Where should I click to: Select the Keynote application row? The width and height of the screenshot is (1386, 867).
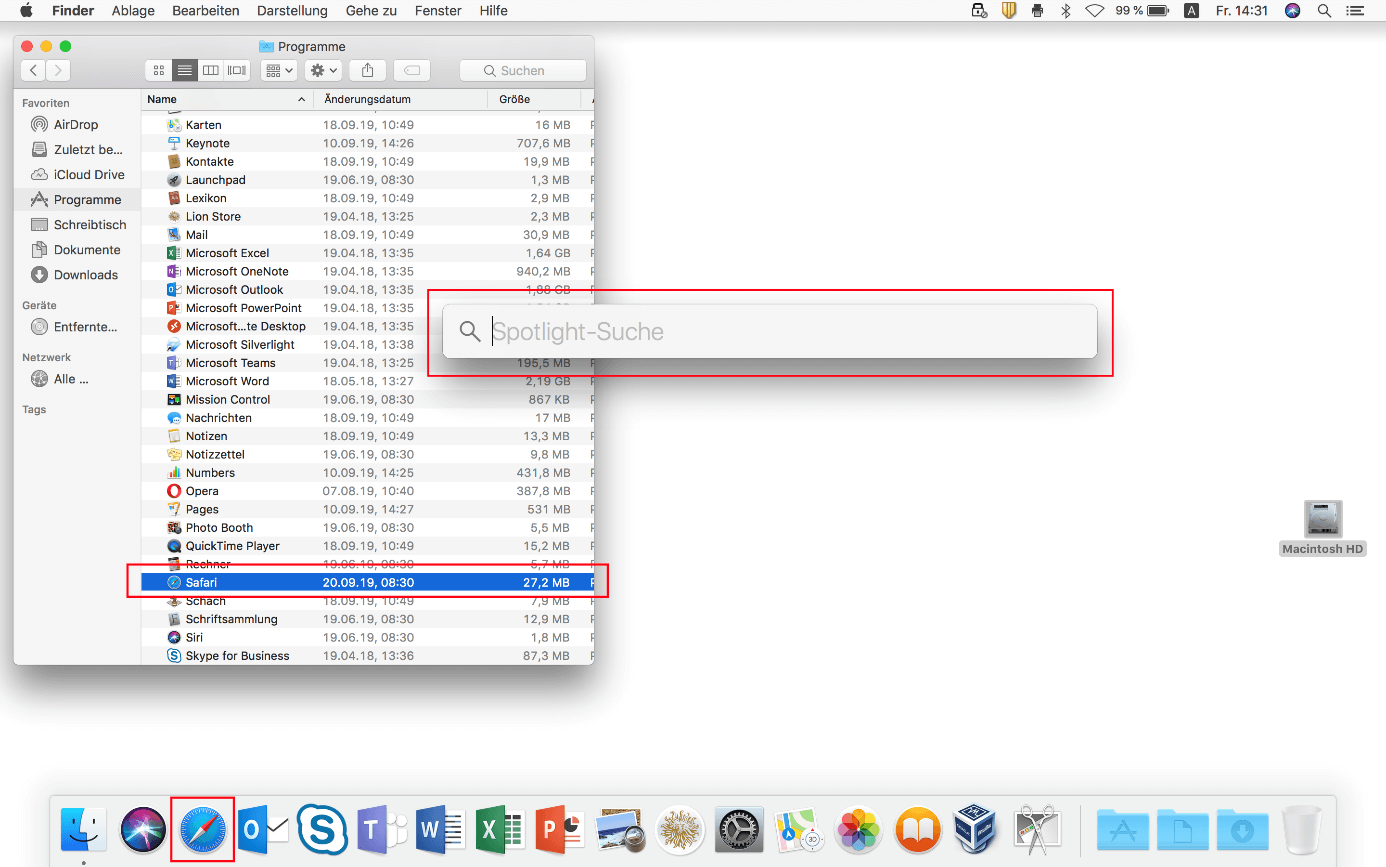coord(367,143)
